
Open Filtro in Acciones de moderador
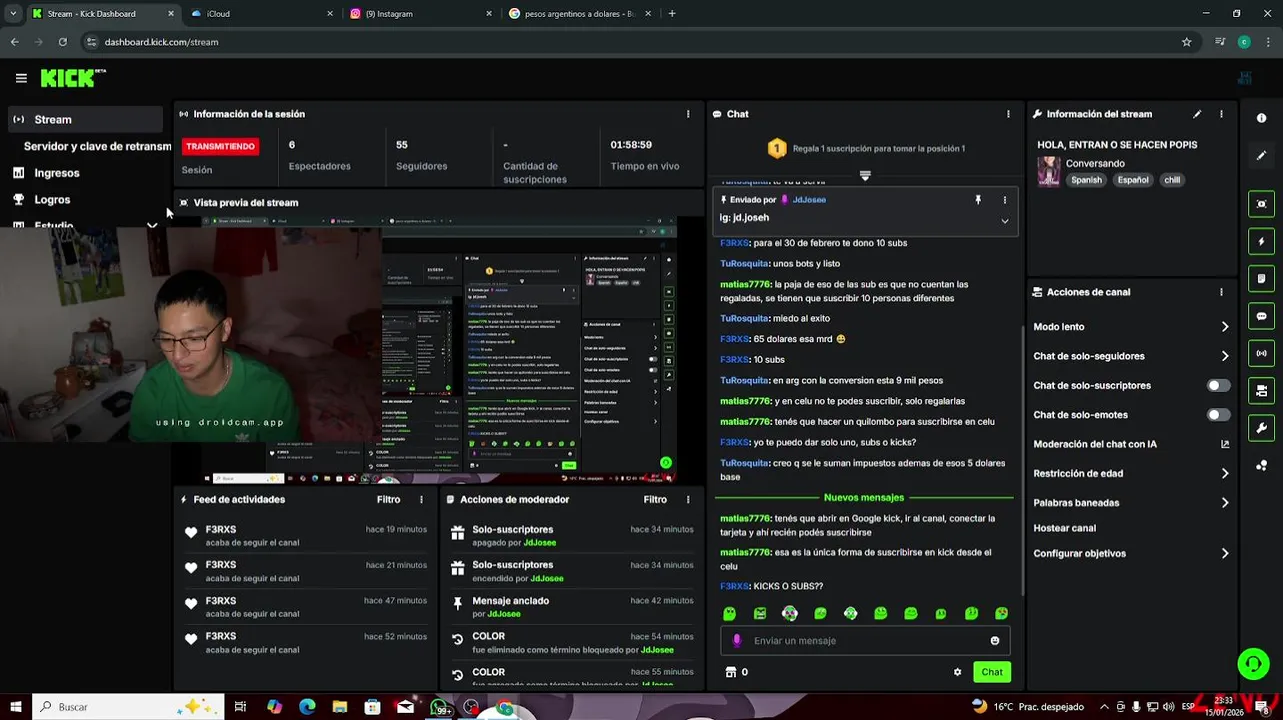655,500
